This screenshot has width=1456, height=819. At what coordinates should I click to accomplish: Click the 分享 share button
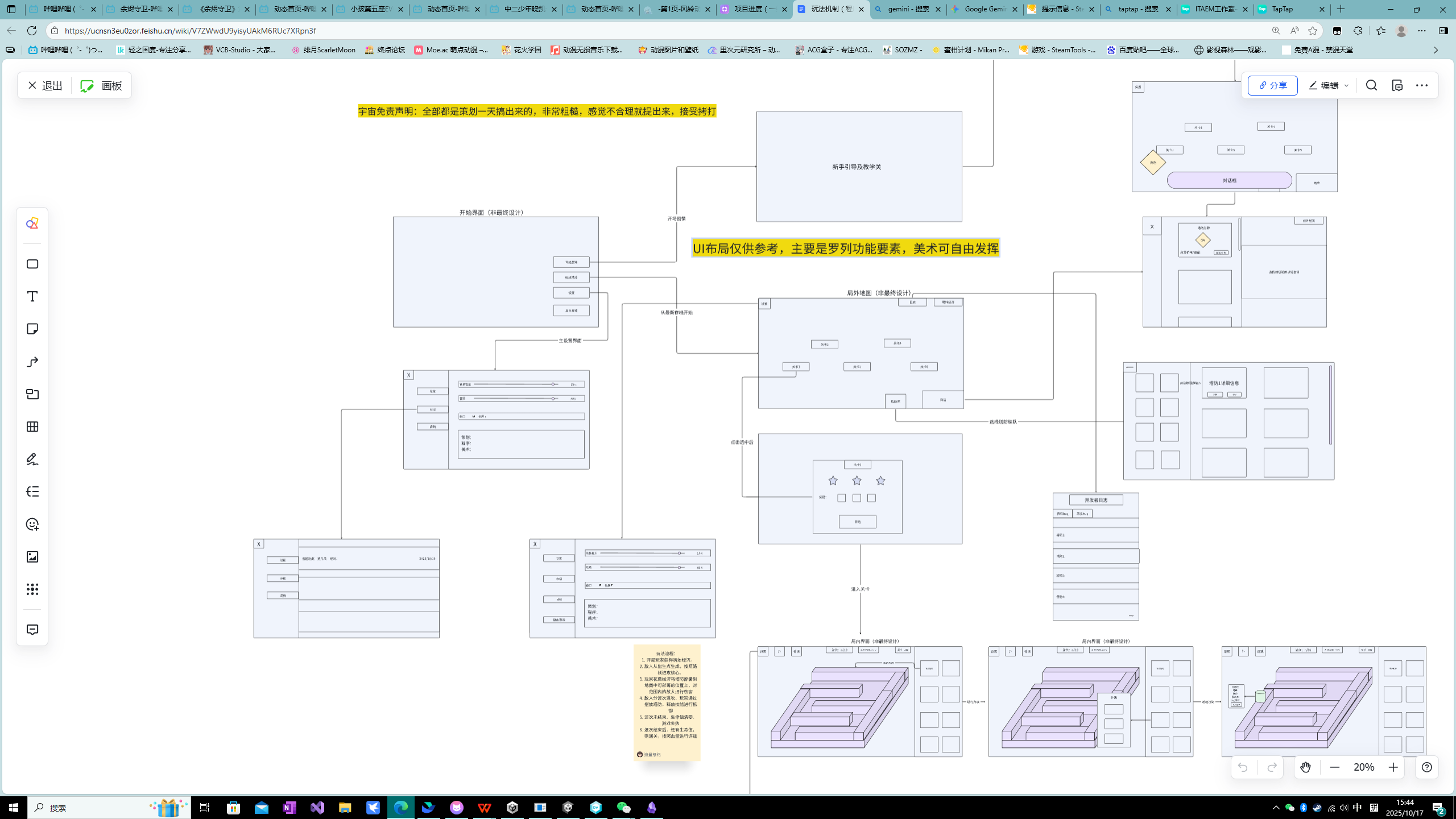[1272, 85]
